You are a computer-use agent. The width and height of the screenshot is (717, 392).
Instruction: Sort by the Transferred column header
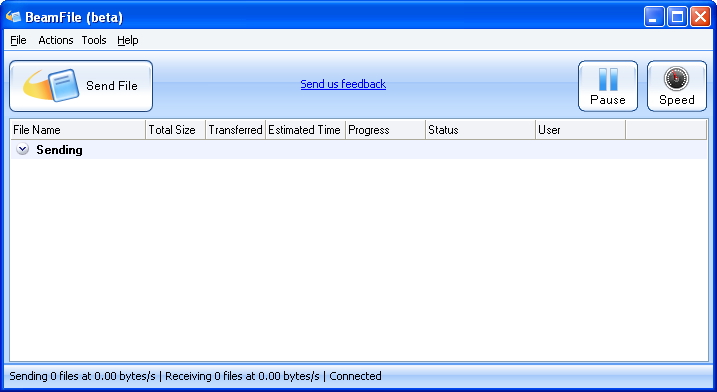pyautogui.click(x=235, y=130)
